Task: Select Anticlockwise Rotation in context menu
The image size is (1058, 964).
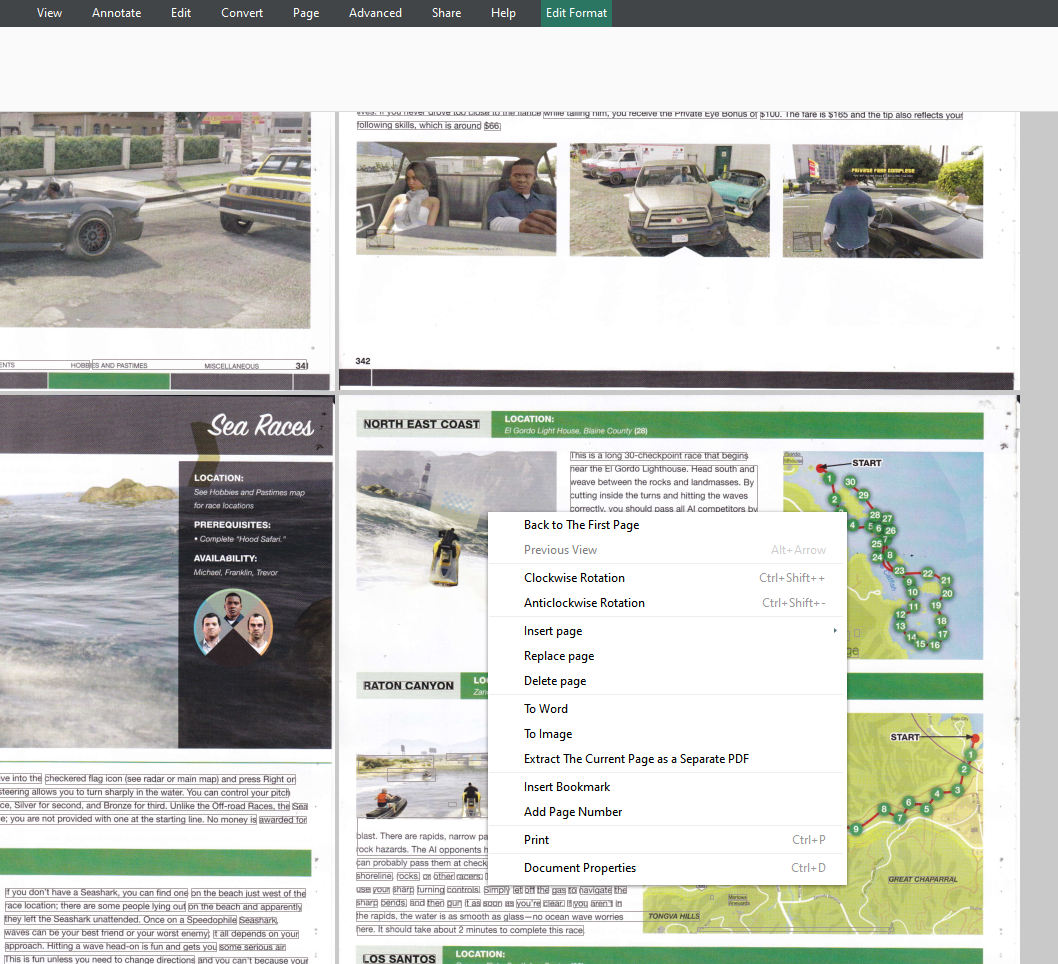Action: 667,603
